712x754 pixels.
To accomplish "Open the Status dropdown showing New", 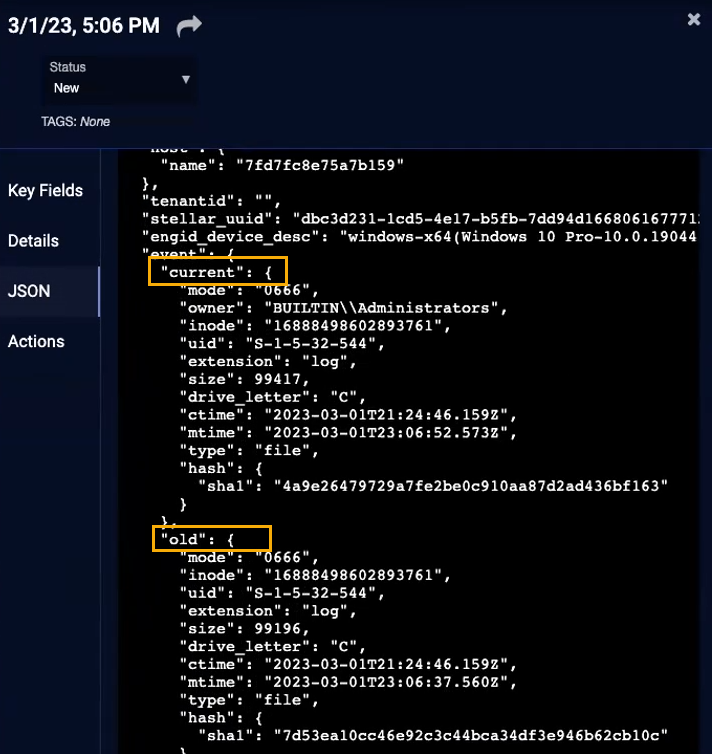I will [120, 78].
